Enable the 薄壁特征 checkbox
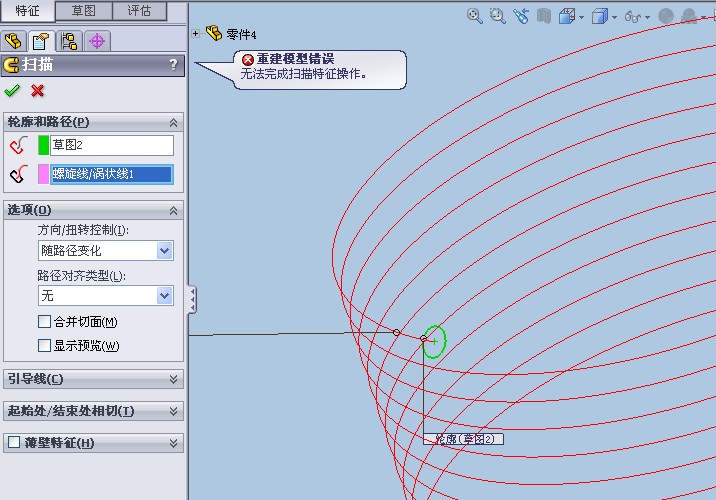The image size is (716, 500). click(x=14, y=442)
